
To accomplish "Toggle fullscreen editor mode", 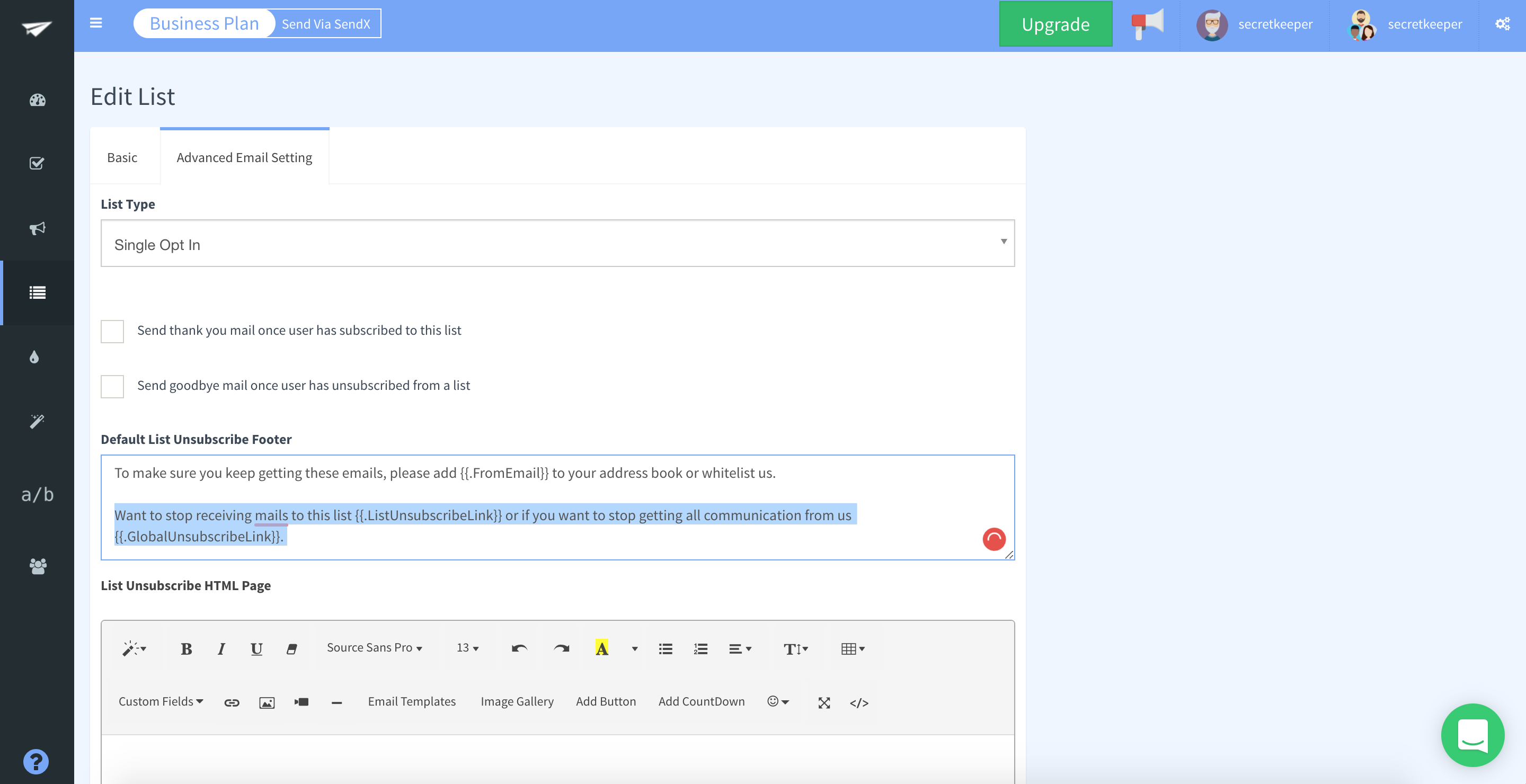I will (x=824, y=702).
